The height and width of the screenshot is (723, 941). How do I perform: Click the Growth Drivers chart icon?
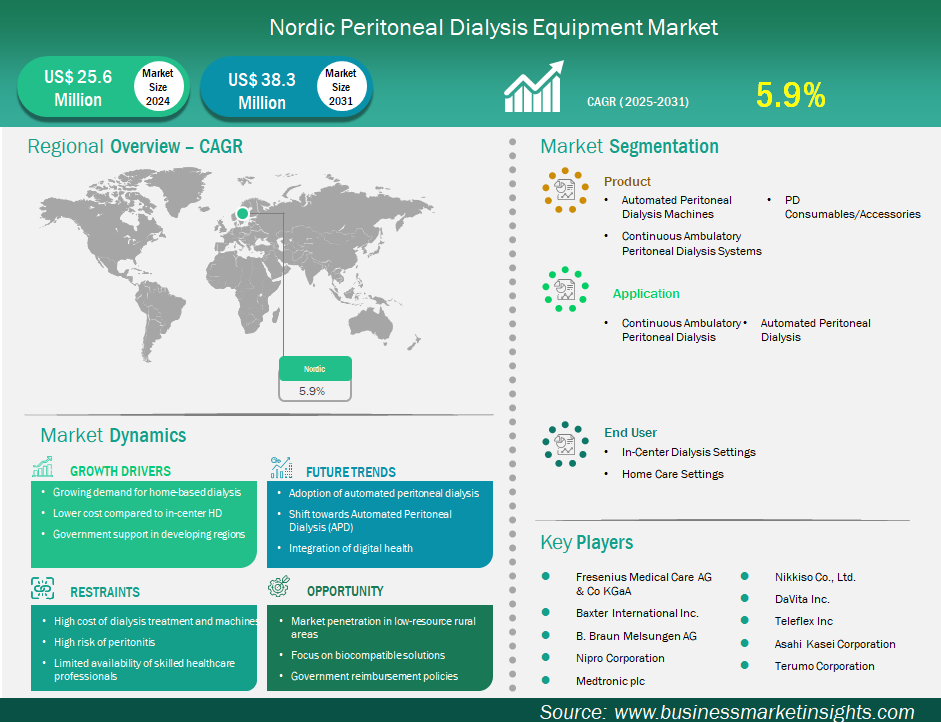tap(43, 467)
